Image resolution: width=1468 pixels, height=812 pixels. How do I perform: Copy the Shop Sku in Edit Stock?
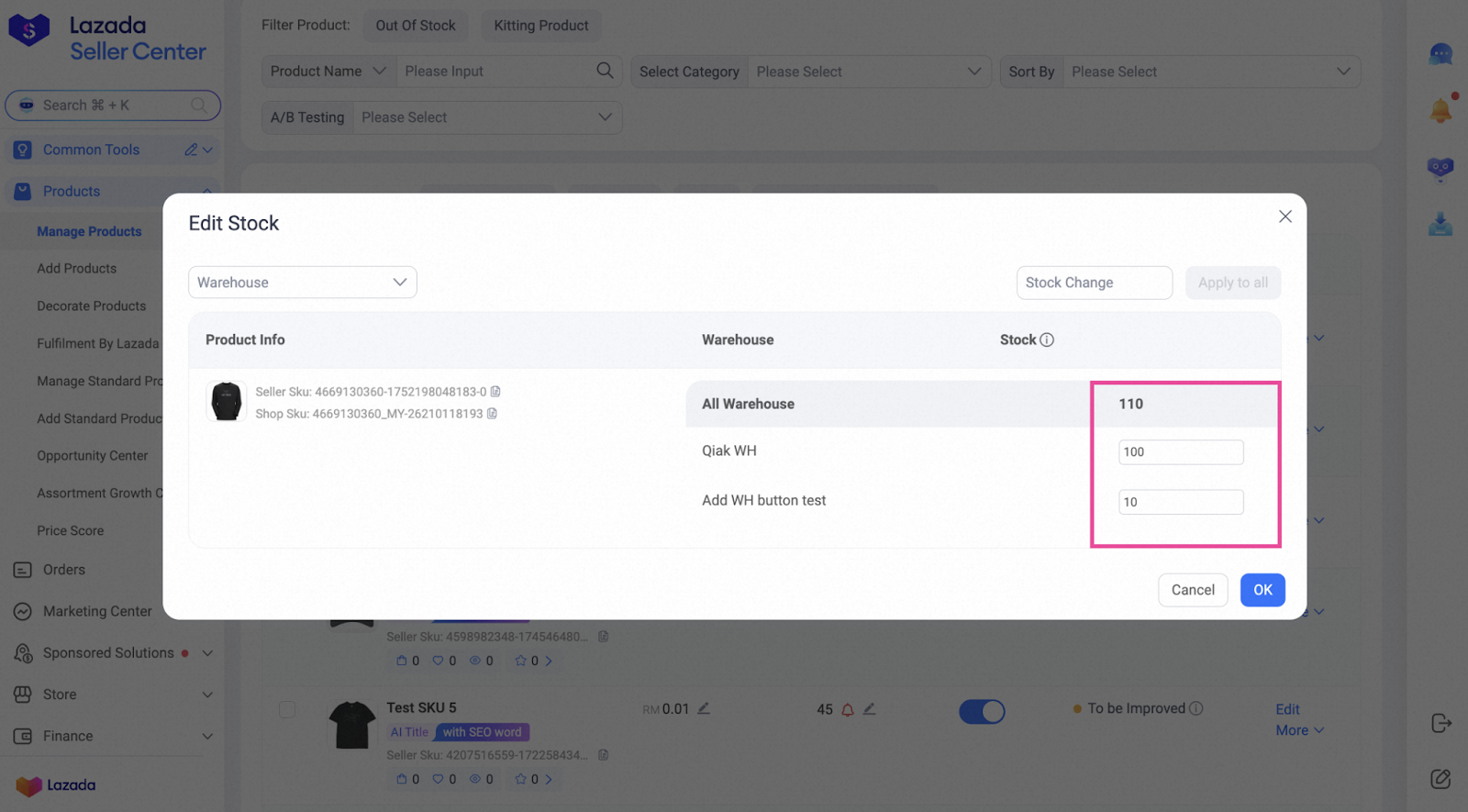coord(492,414)
